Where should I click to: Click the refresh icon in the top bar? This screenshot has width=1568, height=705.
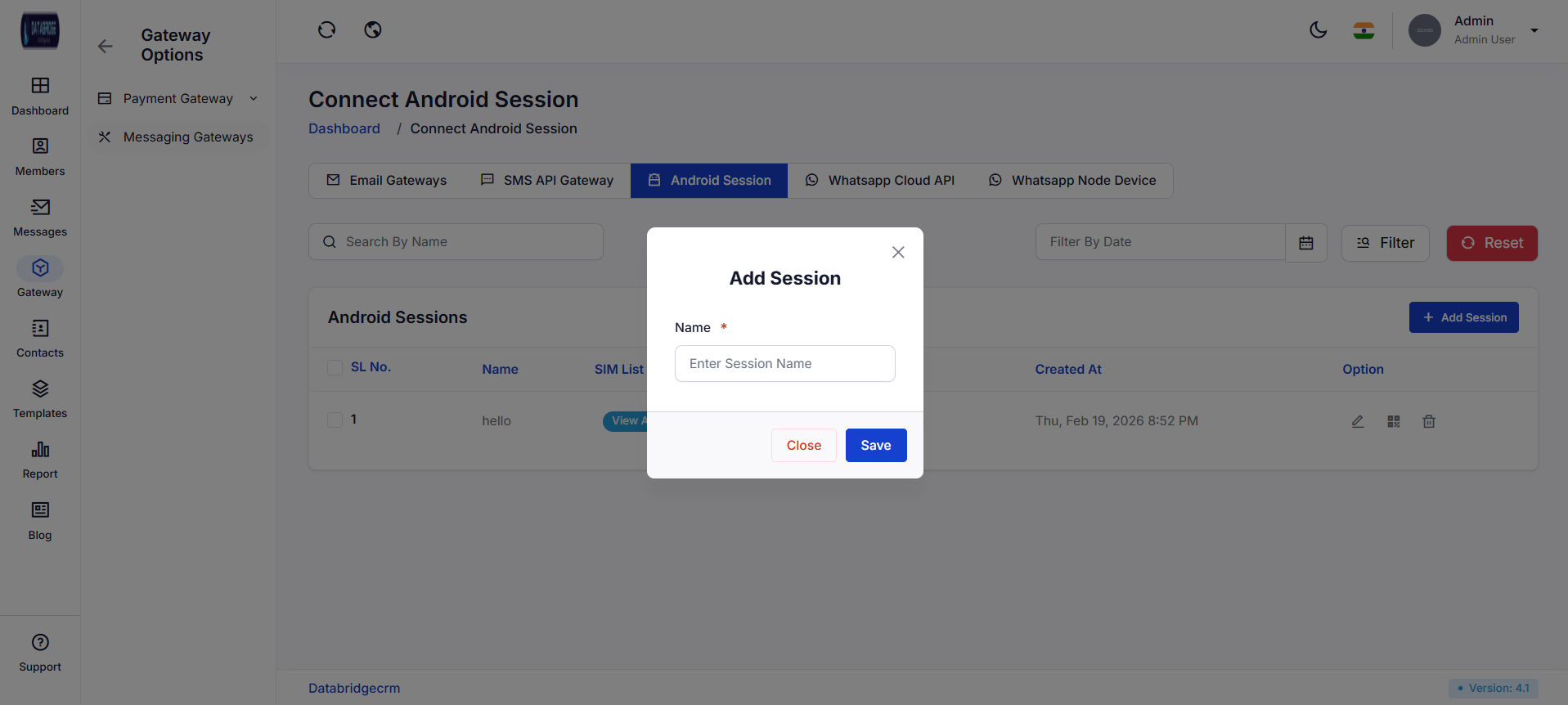pos(326,30)
